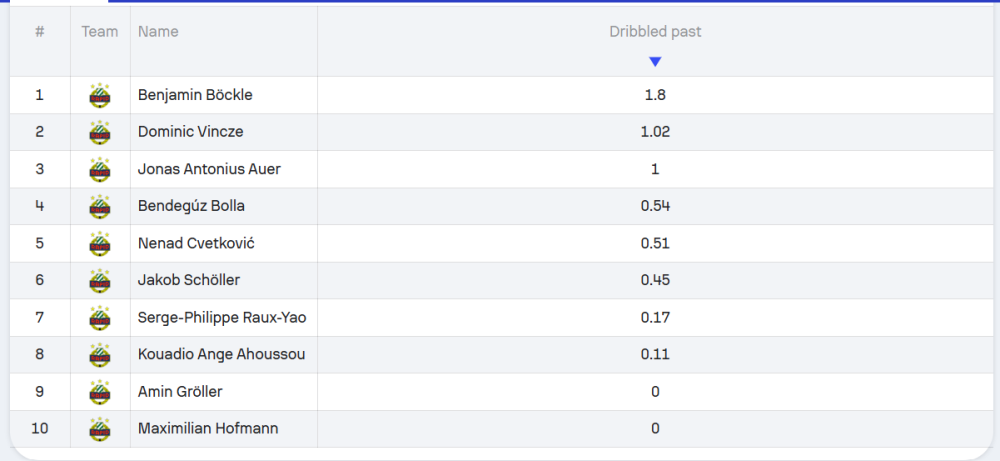Click team crest next to Jonas Antonius Auer
This screenshot has width=1000, height=461.
point(100,170)
